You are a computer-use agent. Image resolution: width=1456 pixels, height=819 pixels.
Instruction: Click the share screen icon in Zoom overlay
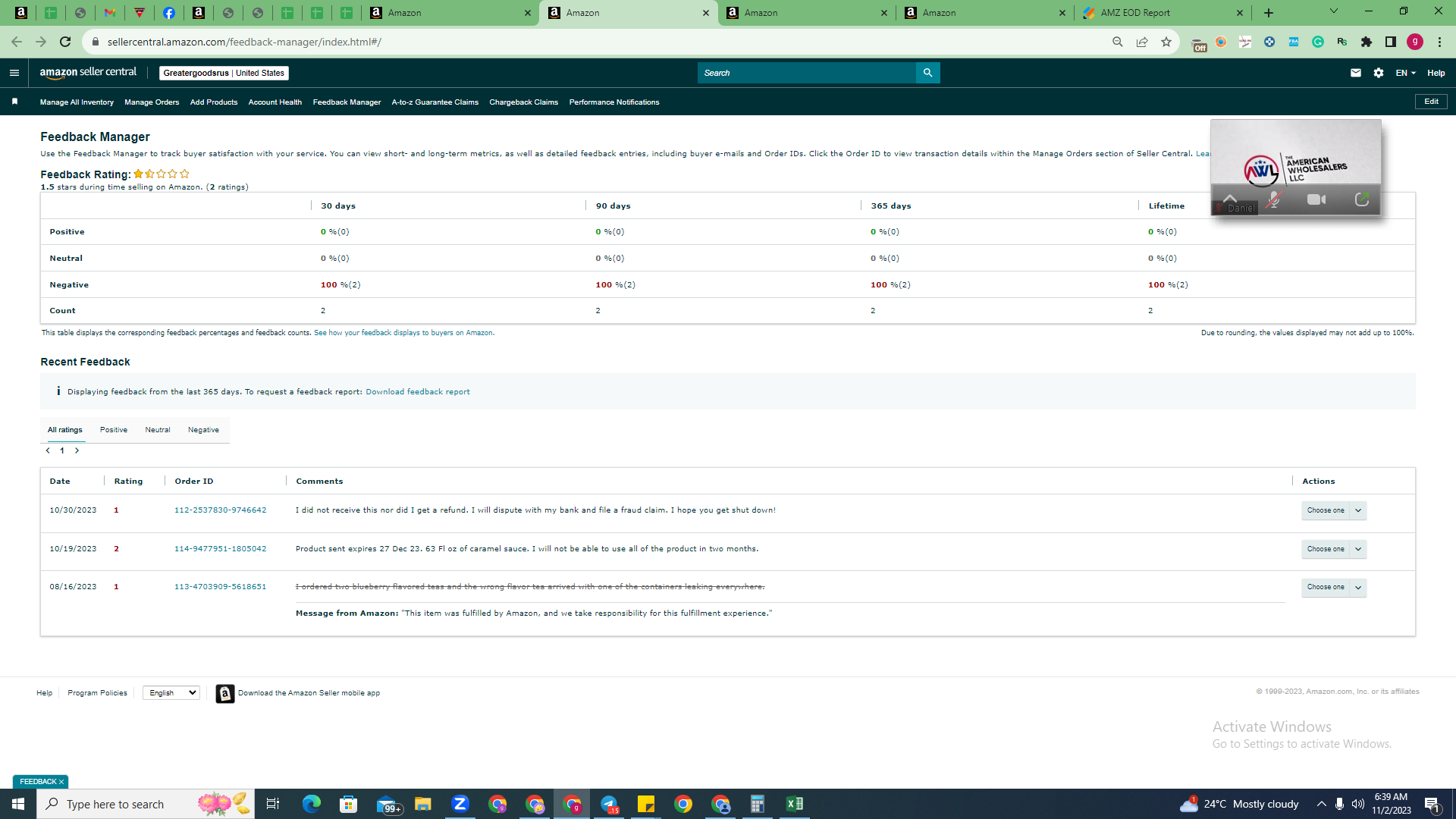point(1362,199)
